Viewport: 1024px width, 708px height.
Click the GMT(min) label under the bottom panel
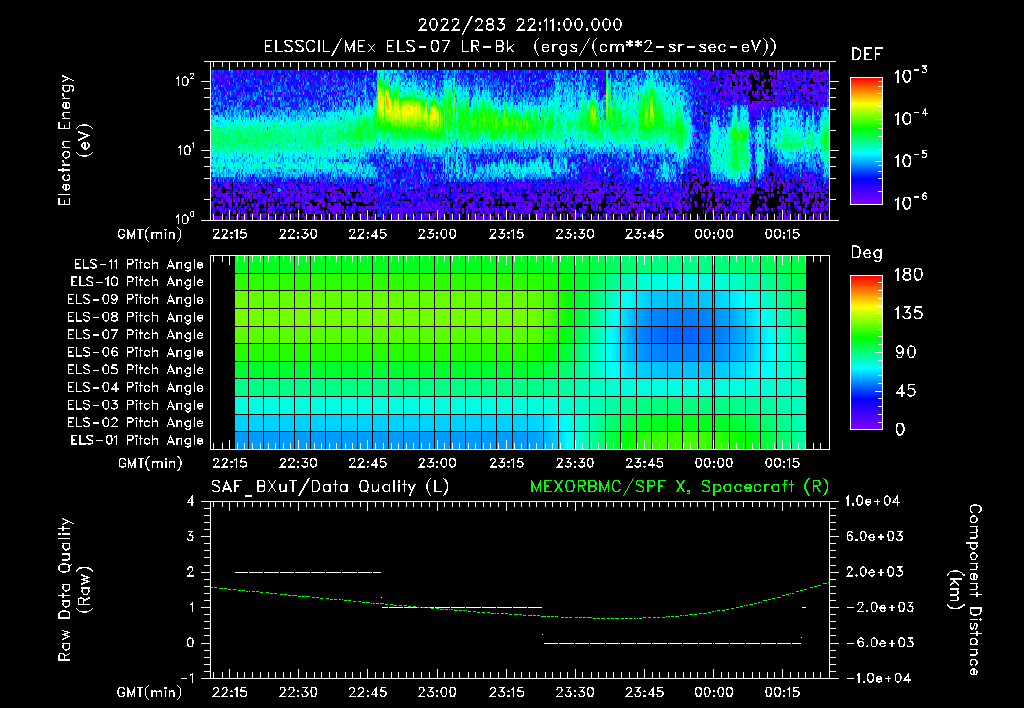[150, 692]
